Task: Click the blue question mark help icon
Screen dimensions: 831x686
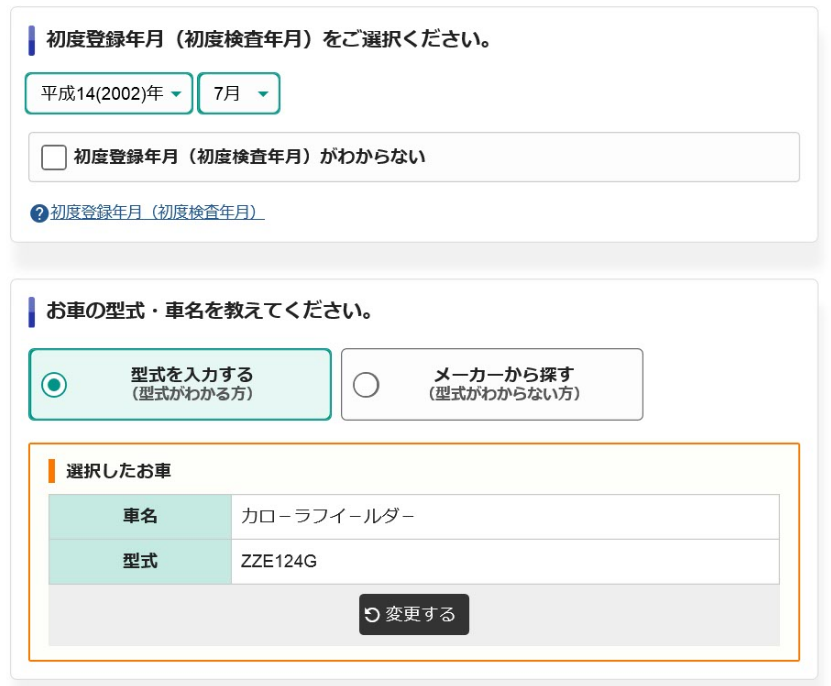Action: 39,213
